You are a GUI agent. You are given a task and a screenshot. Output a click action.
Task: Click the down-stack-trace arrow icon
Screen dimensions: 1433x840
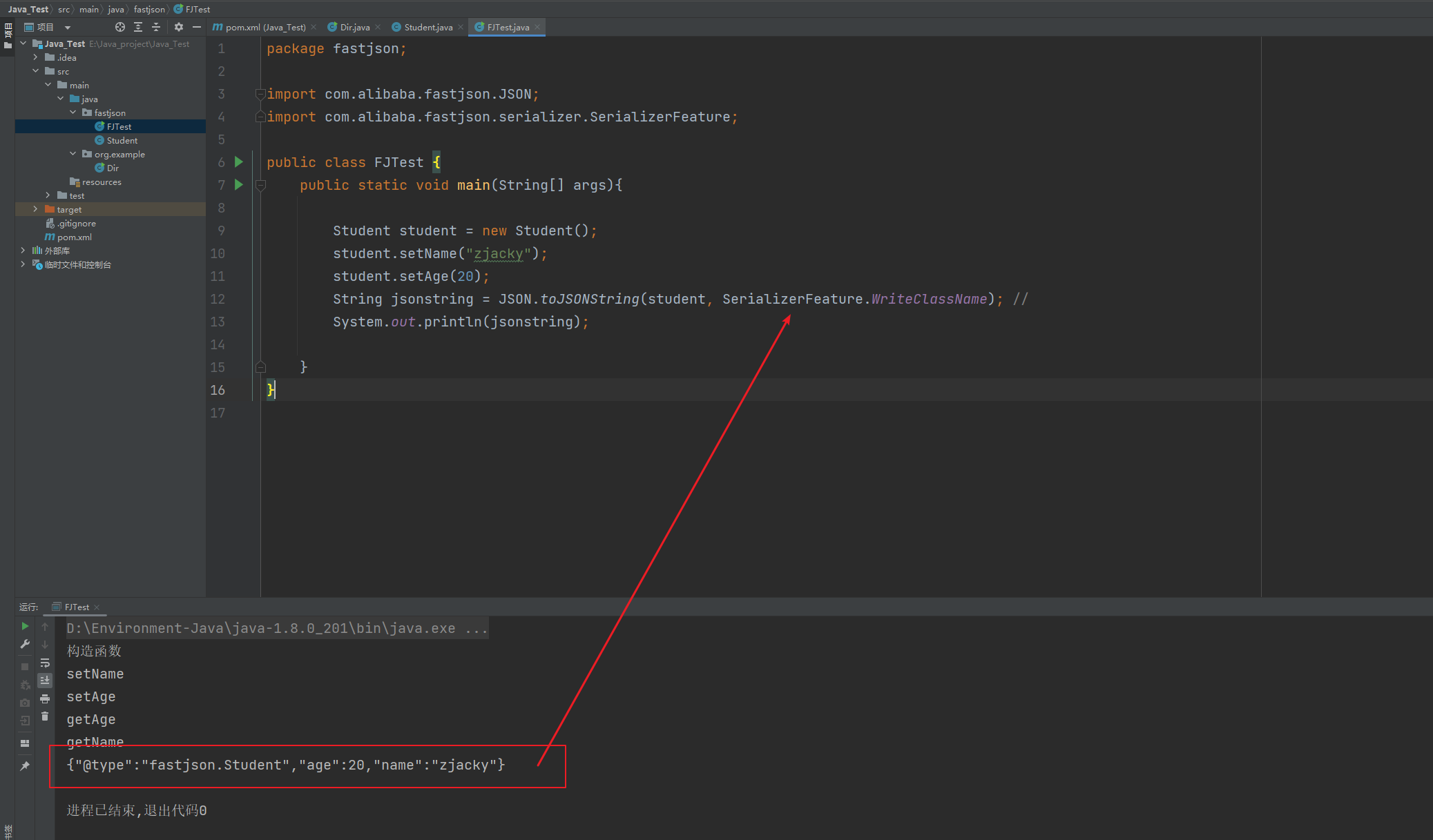click(45, 644)
